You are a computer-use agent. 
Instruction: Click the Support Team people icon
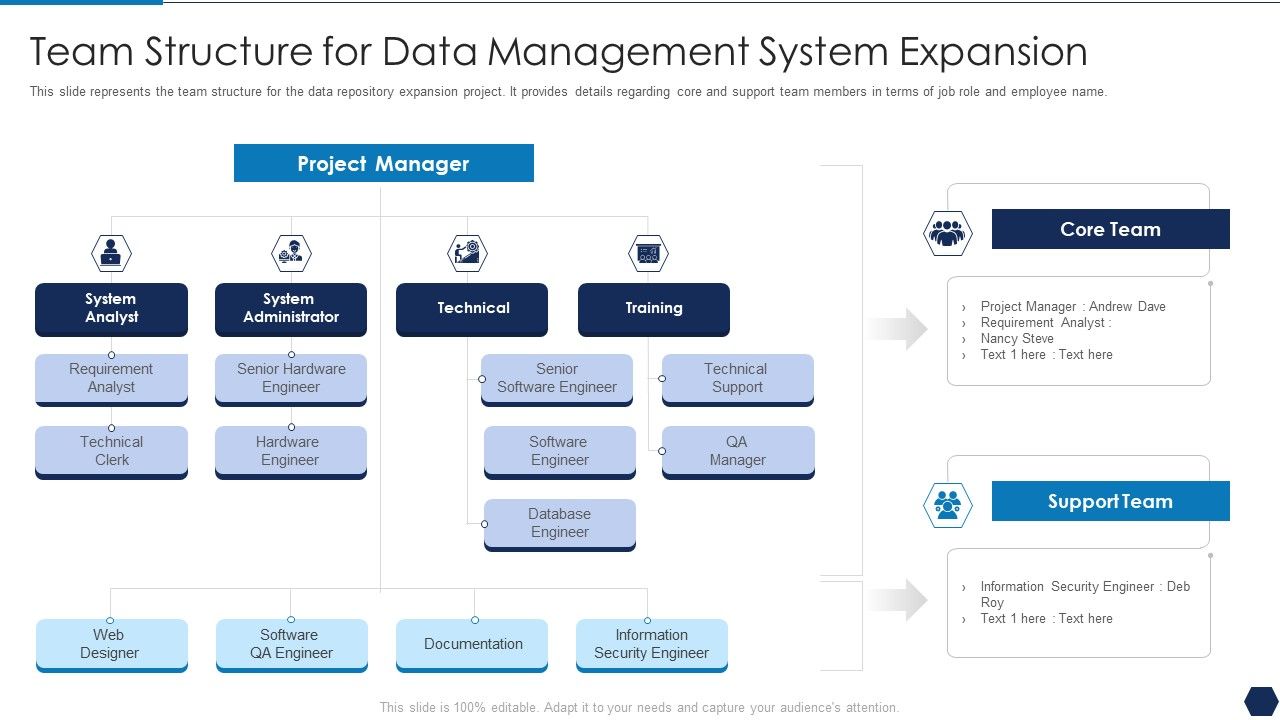coord(947,505)
